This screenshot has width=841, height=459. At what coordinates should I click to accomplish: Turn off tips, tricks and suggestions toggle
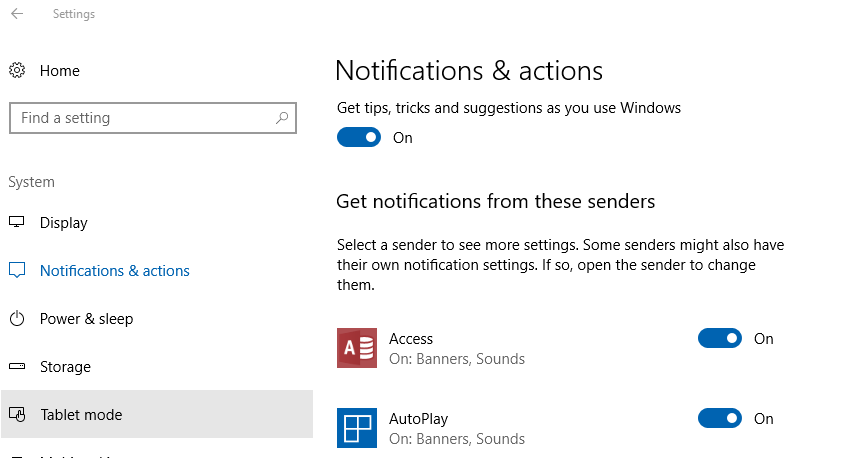click(x=359, y=137)
